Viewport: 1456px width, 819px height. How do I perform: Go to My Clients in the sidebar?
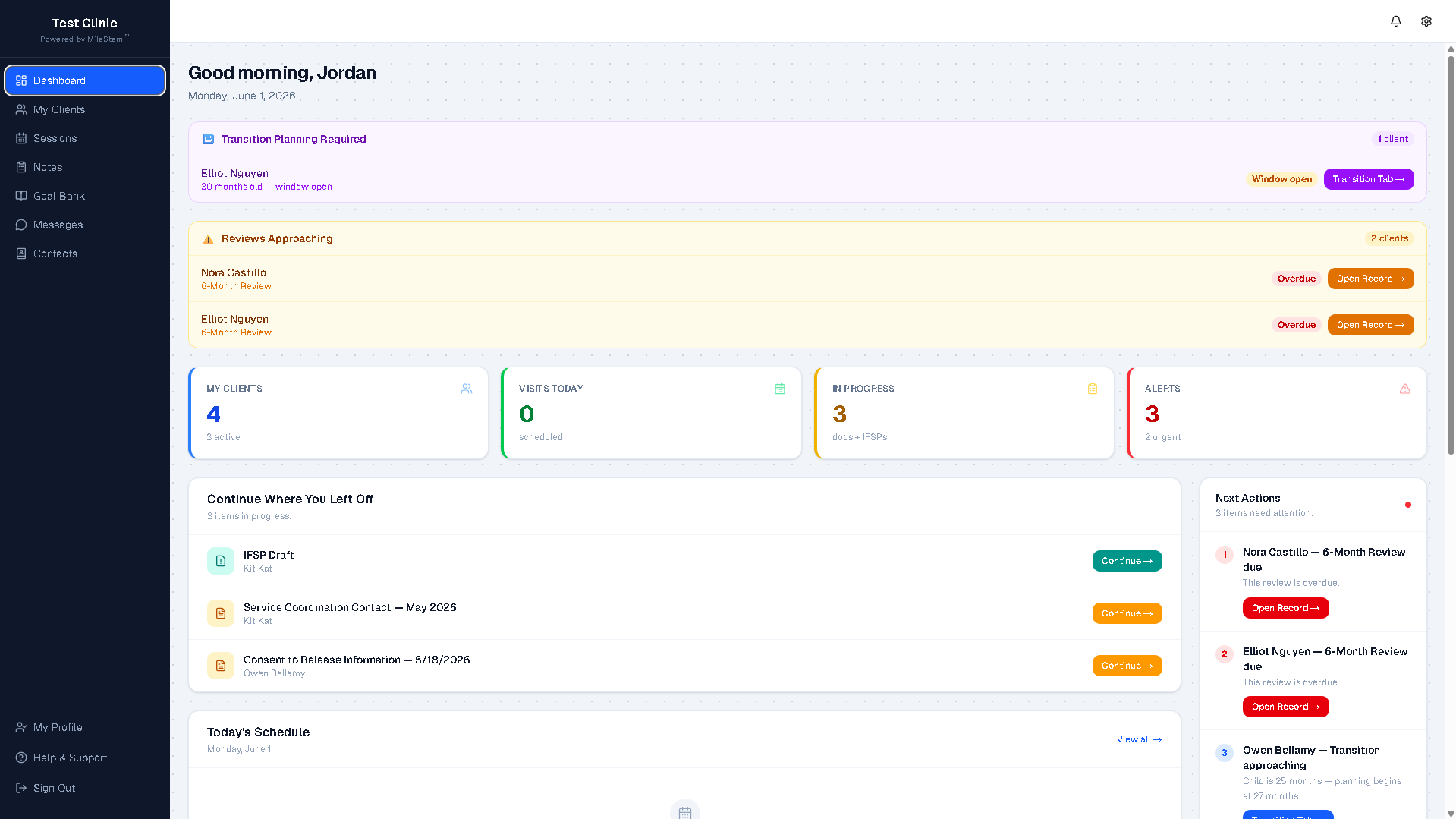coord(85,109)
